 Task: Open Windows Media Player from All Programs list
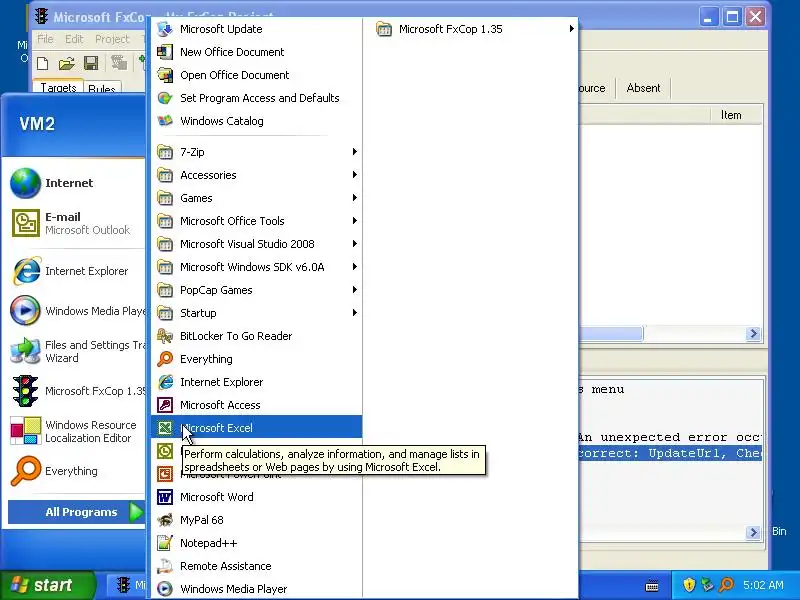pyautogui.click(x=256, y=589)
